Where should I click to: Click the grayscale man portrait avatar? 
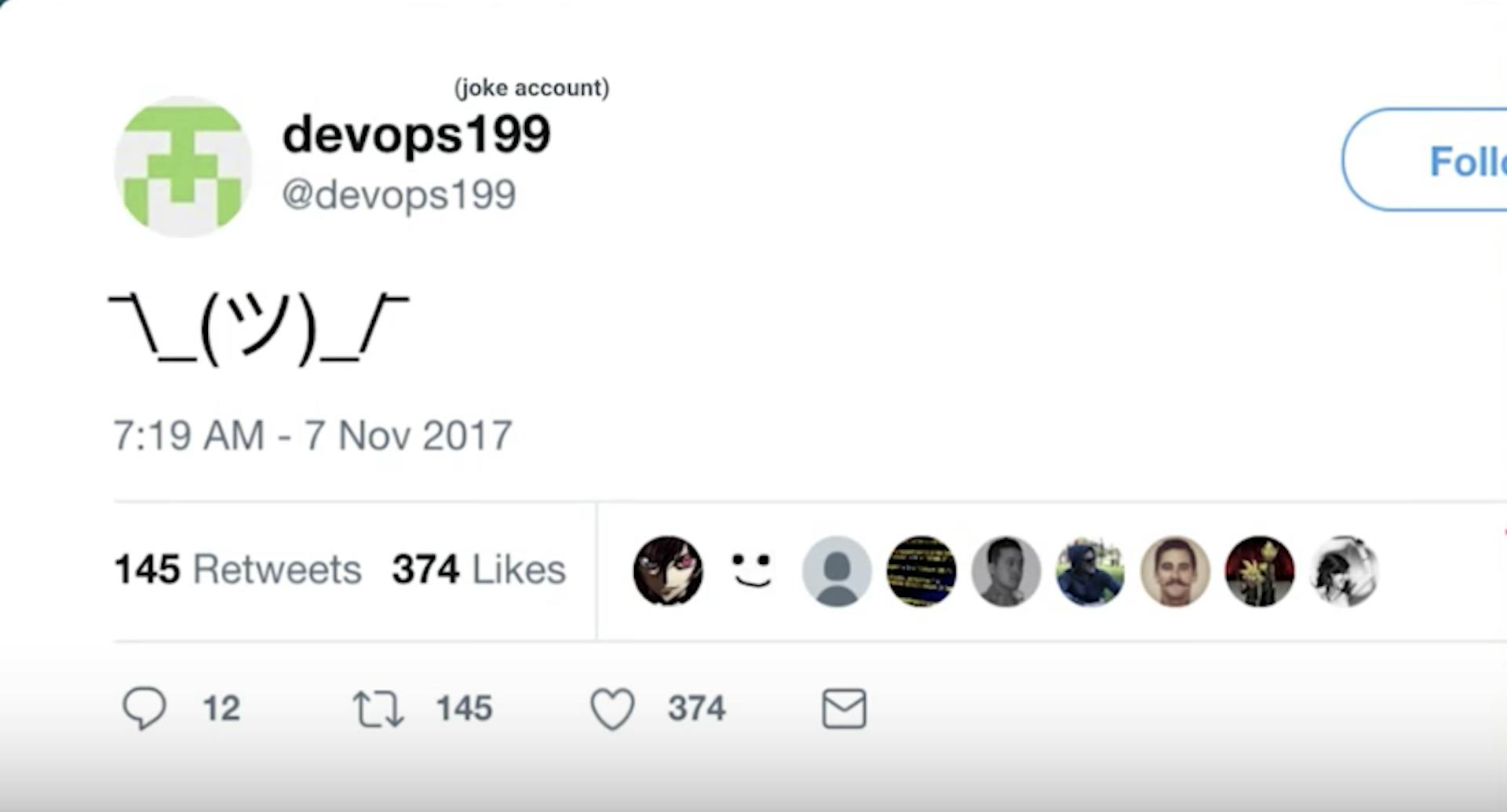[1006, 571]
